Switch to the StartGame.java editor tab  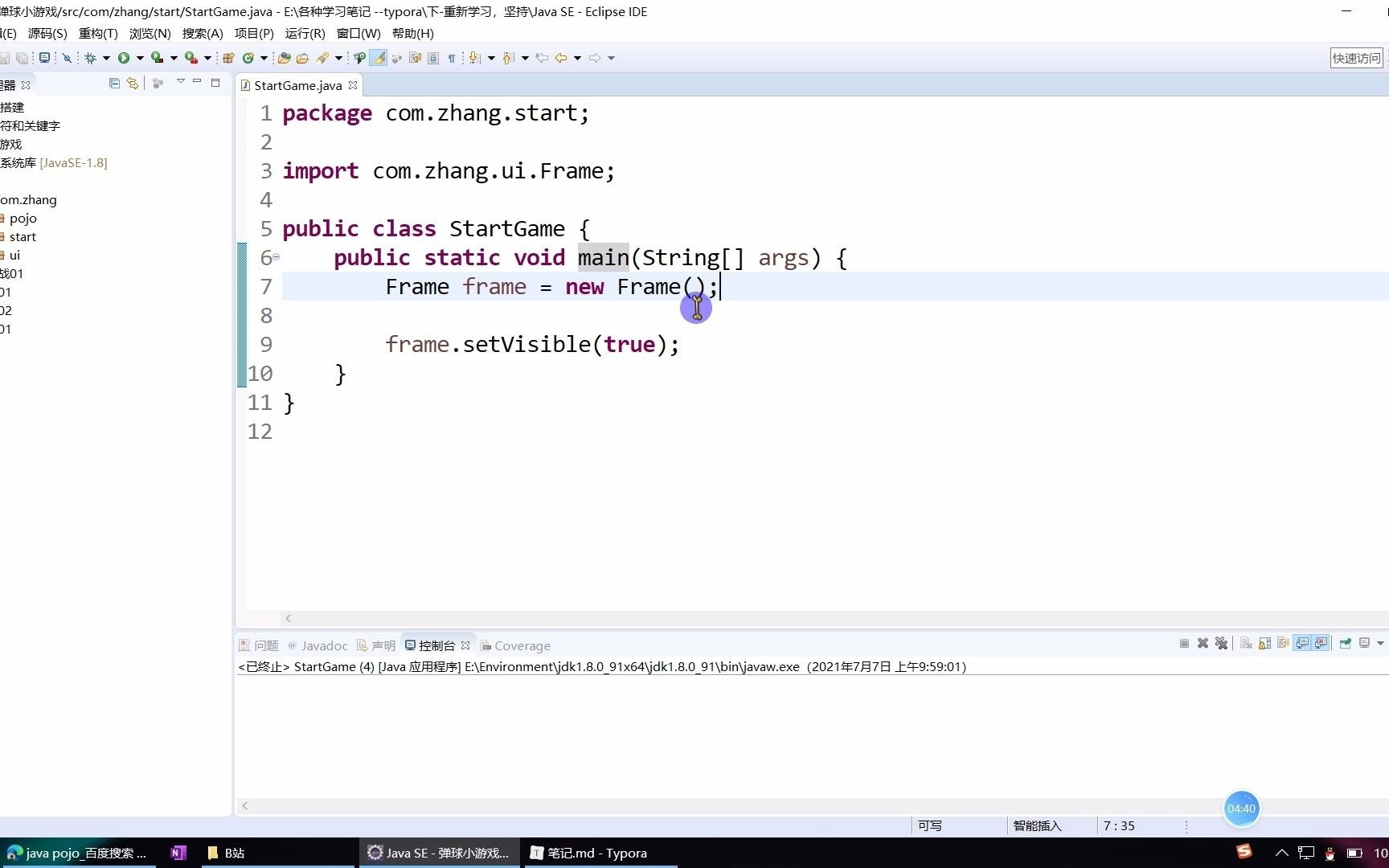(297, 85)
